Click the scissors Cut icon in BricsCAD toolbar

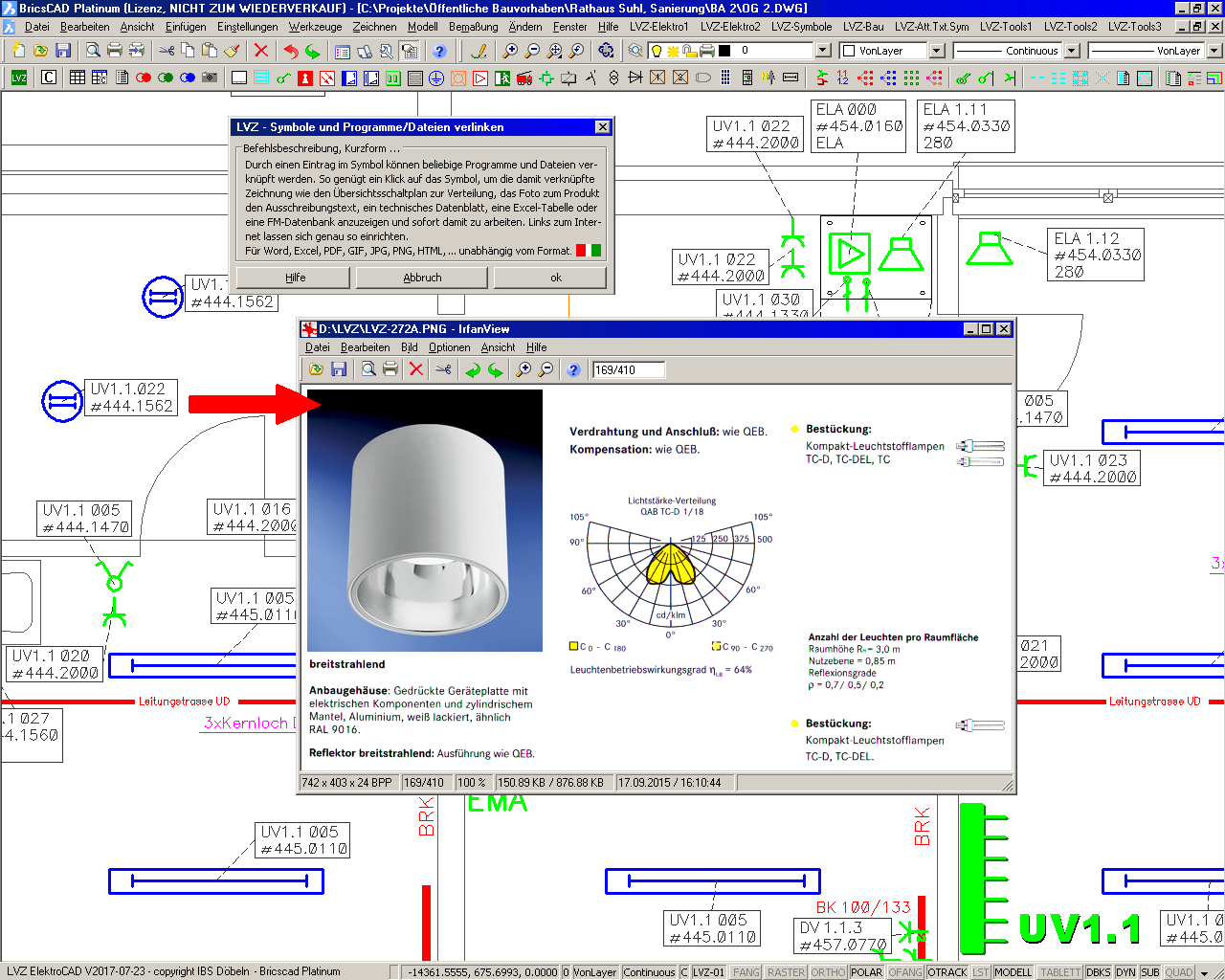pyautogui.click(x=166, y=50)
